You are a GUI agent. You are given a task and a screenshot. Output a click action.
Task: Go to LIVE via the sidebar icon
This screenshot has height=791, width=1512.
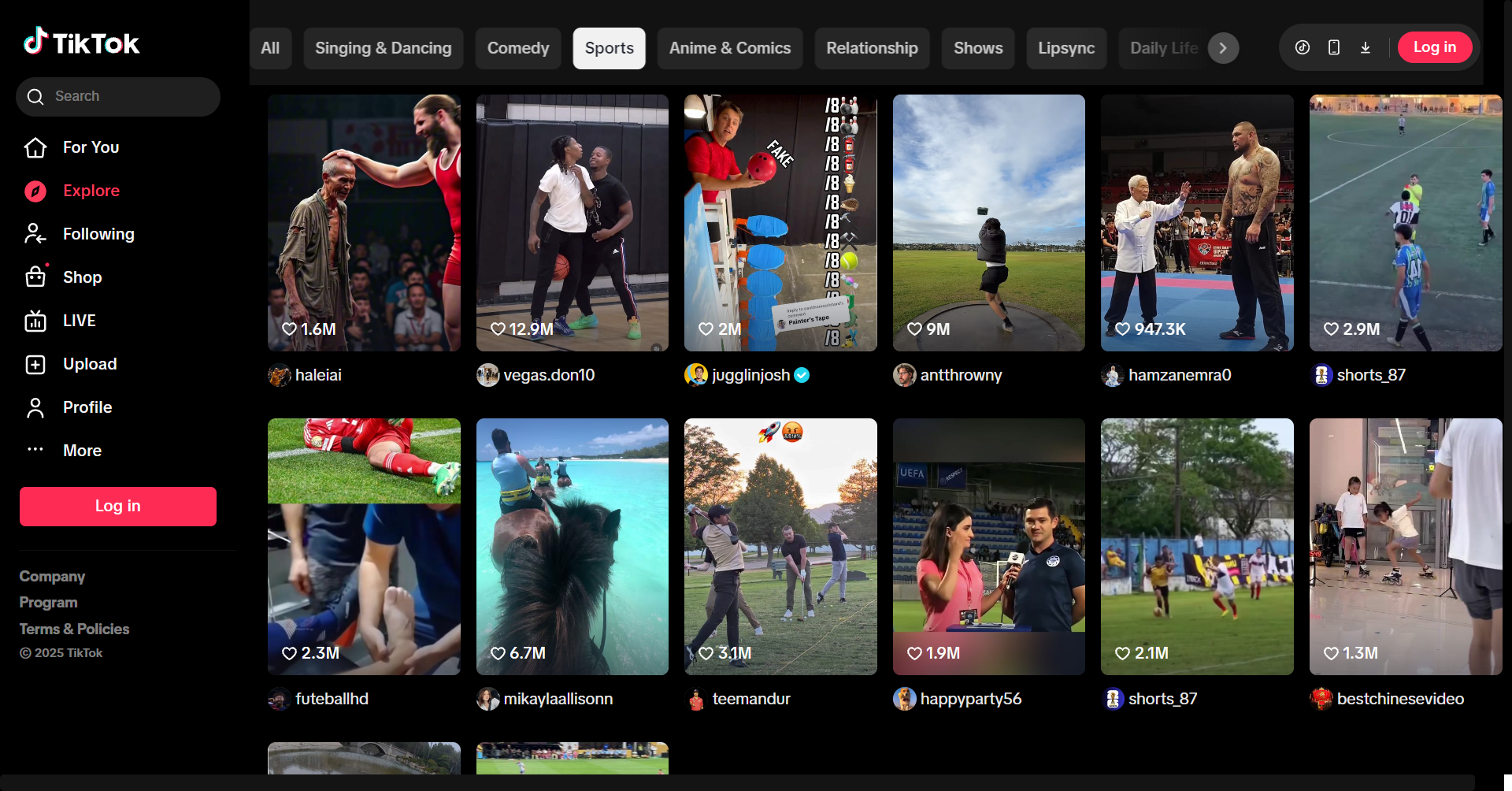pyautogui.click(x=35, y=321)
